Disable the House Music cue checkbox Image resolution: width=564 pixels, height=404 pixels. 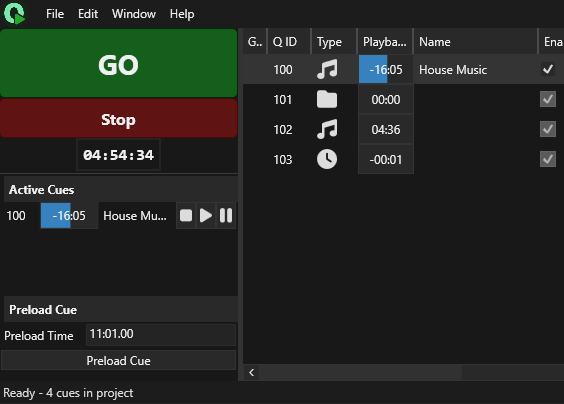548,69
